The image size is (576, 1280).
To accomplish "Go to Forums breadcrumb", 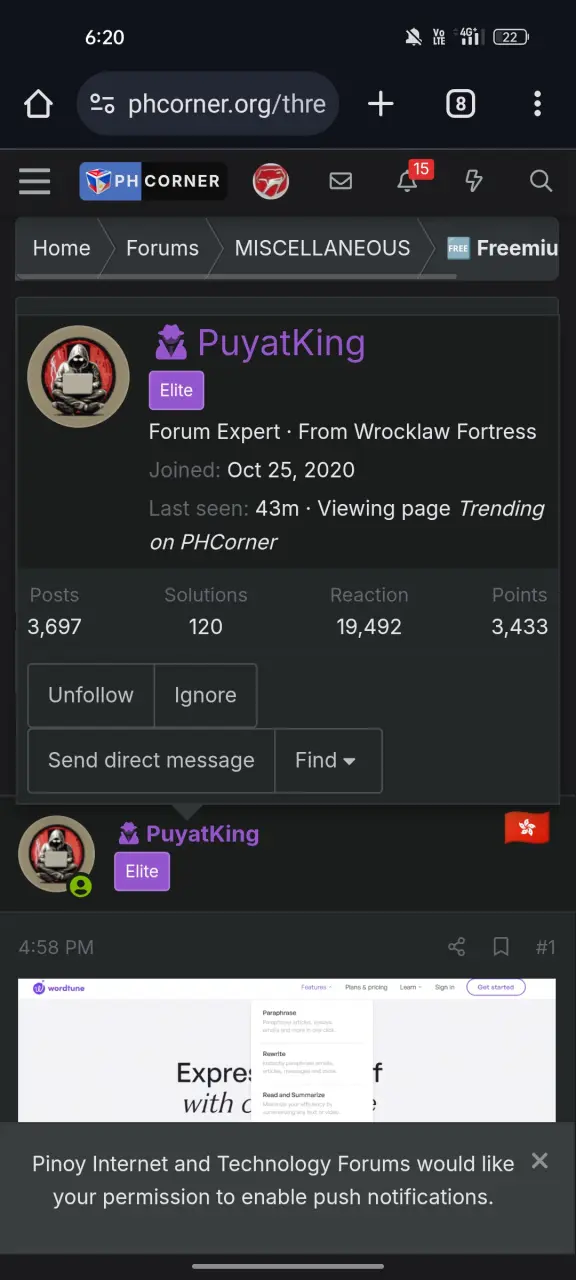I will (x=162, y=248).
